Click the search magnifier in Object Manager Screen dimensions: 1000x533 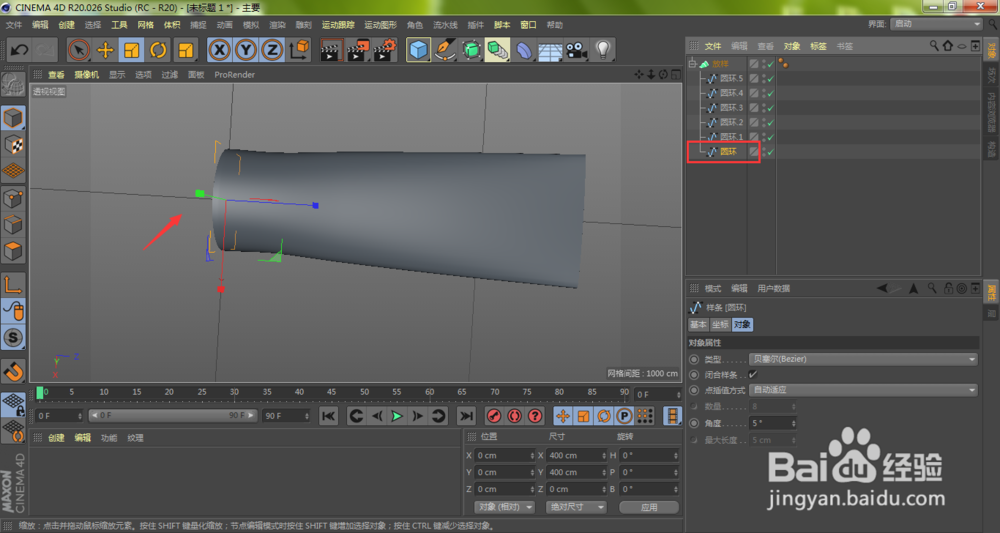(x=934, y=46)
